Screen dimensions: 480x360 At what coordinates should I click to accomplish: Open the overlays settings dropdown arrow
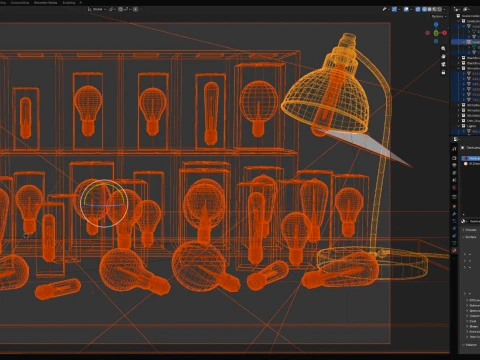pos(411,9)
